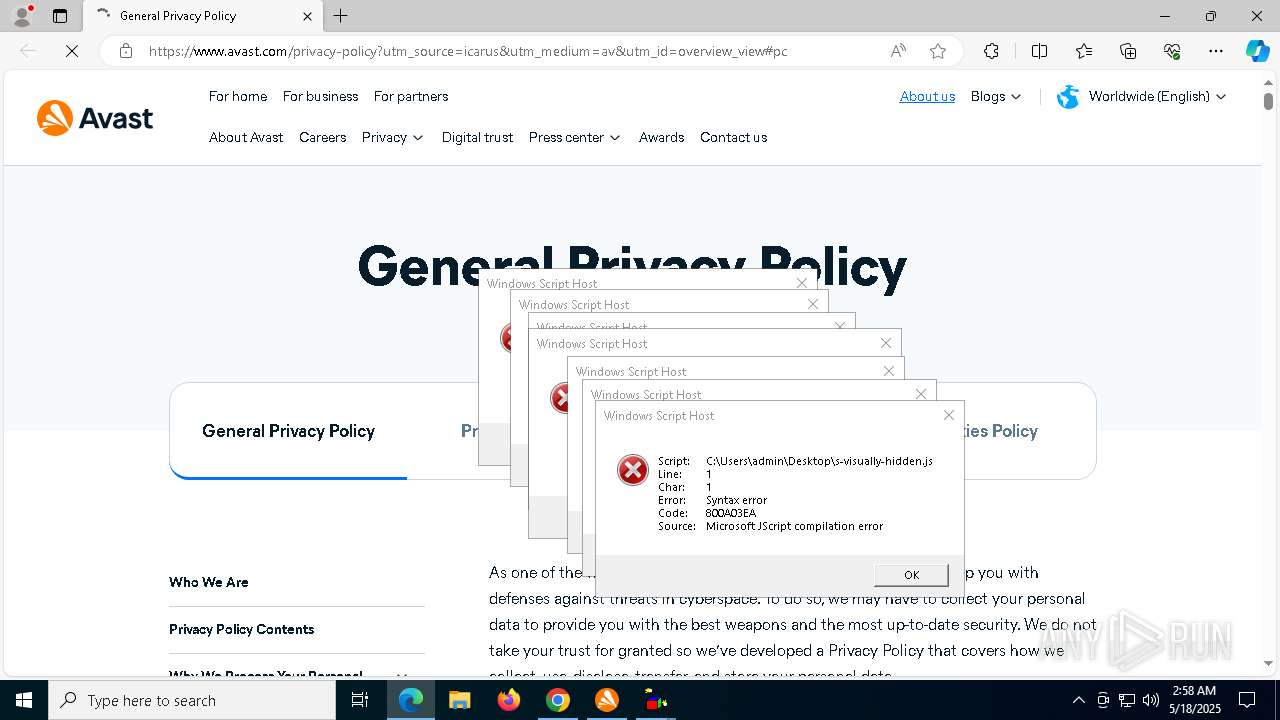
Task: Open the notification center icon
Action: pos(1247,700)
